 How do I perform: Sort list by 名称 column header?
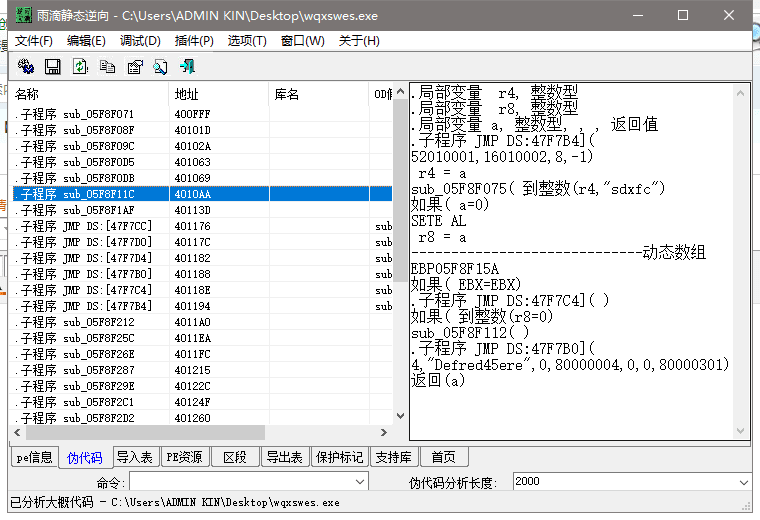[90, 94]
